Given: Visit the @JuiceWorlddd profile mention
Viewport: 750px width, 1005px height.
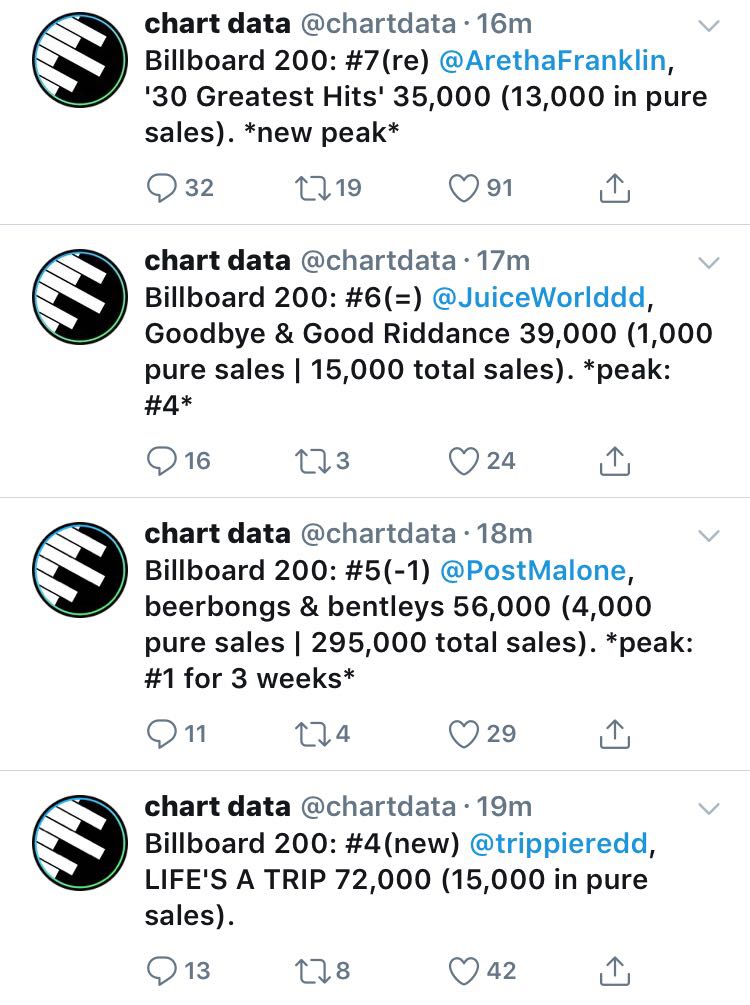Looking at the screenshot, I should tap(551, 297).
